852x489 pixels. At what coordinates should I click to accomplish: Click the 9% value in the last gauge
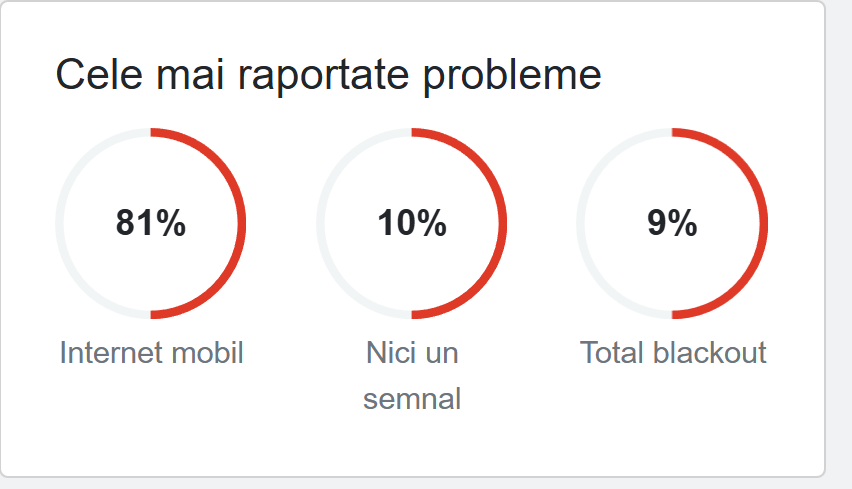672,223
